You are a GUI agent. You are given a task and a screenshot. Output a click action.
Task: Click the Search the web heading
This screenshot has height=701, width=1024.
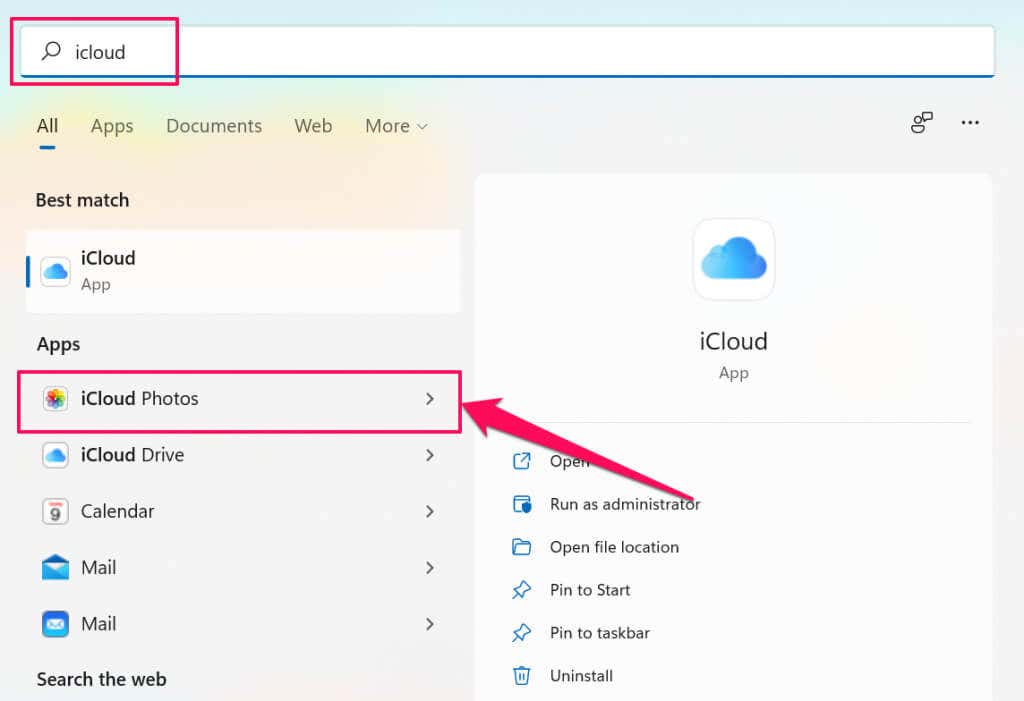tap(101, 679)
